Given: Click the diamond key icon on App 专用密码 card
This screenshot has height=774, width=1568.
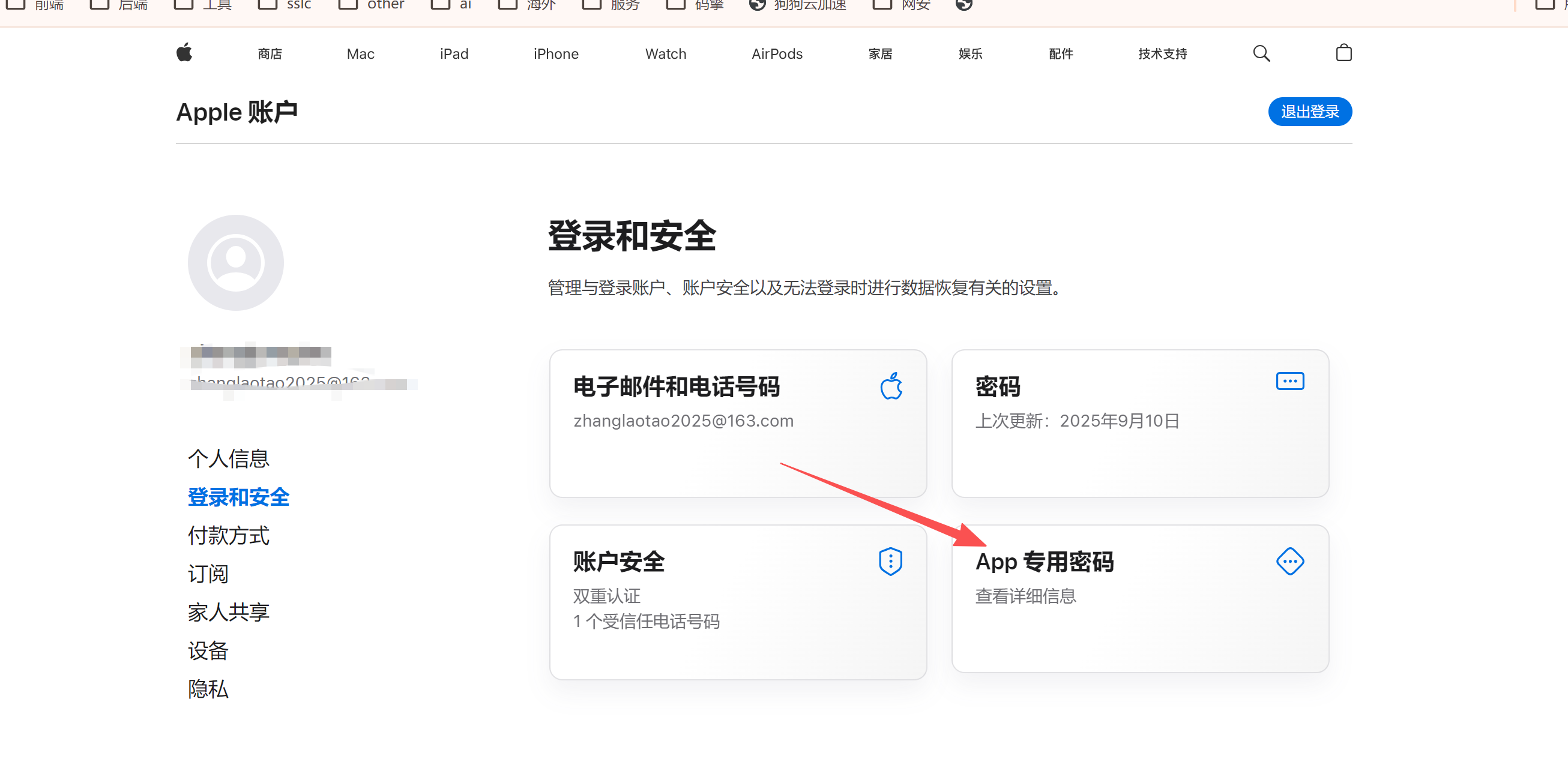Looking at the screenshot, I should (1290, 562).
